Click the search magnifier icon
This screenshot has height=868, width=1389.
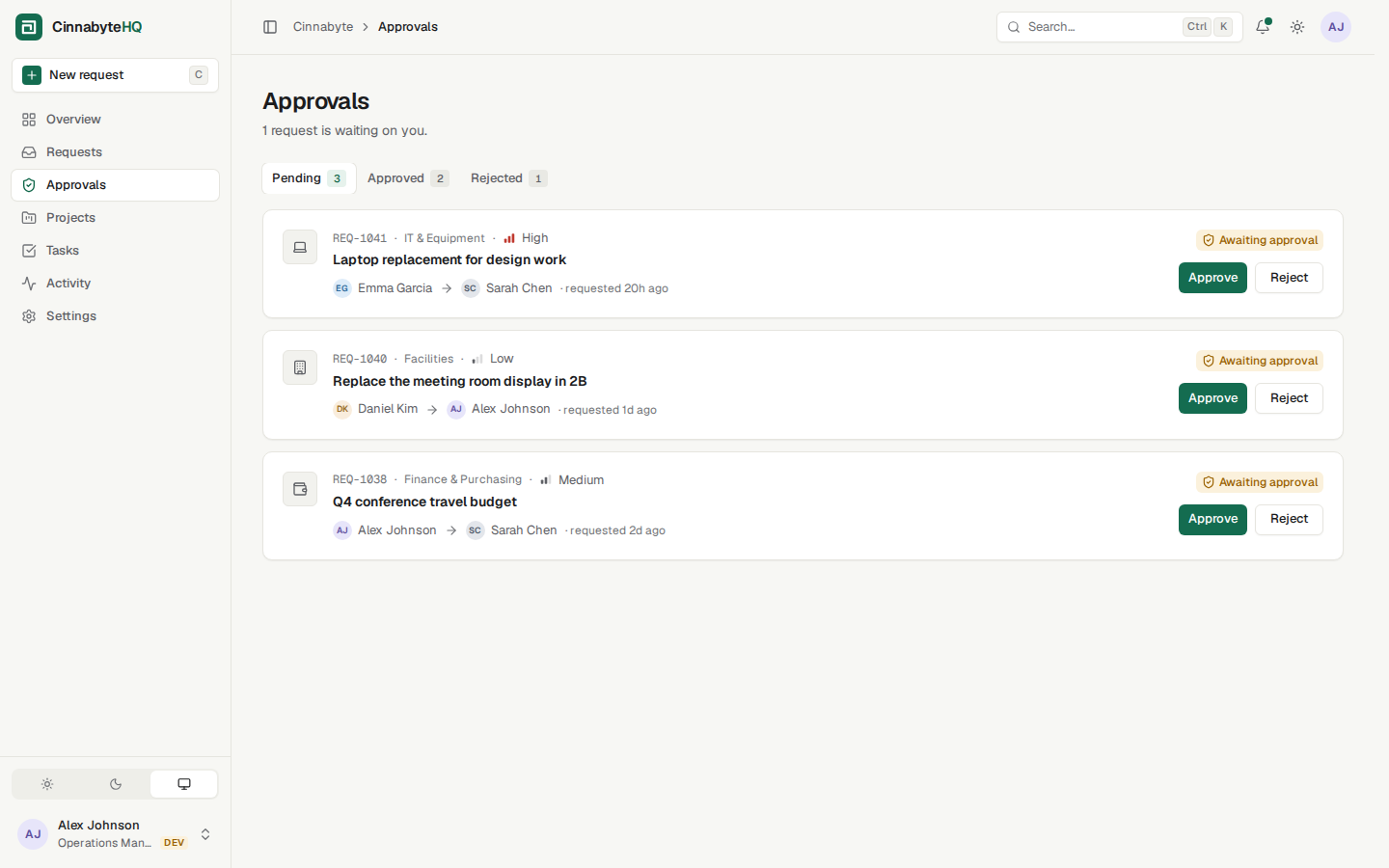coord(1014,27)
